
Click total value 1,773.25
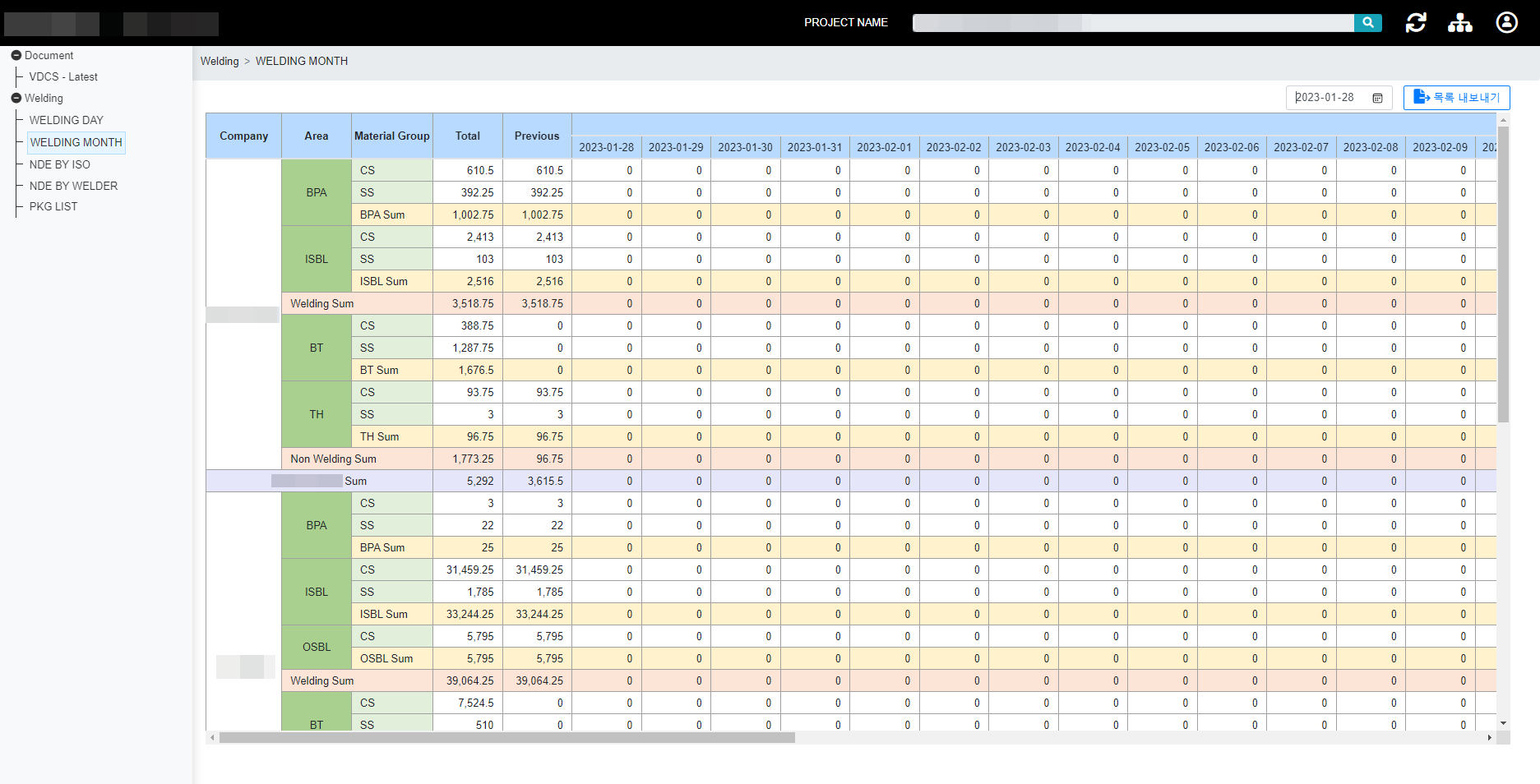coord(473,459)
